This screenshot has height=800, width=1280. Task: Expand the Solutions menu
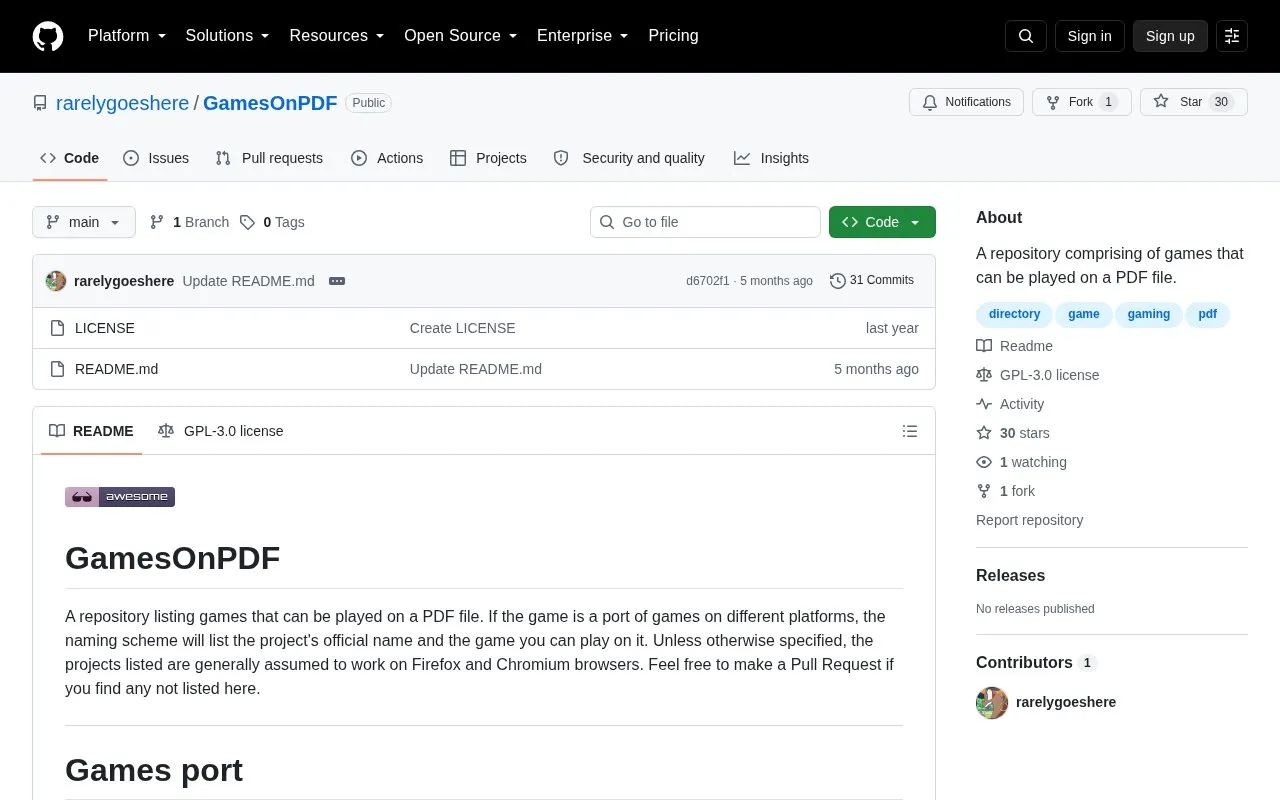coord(228,36)
